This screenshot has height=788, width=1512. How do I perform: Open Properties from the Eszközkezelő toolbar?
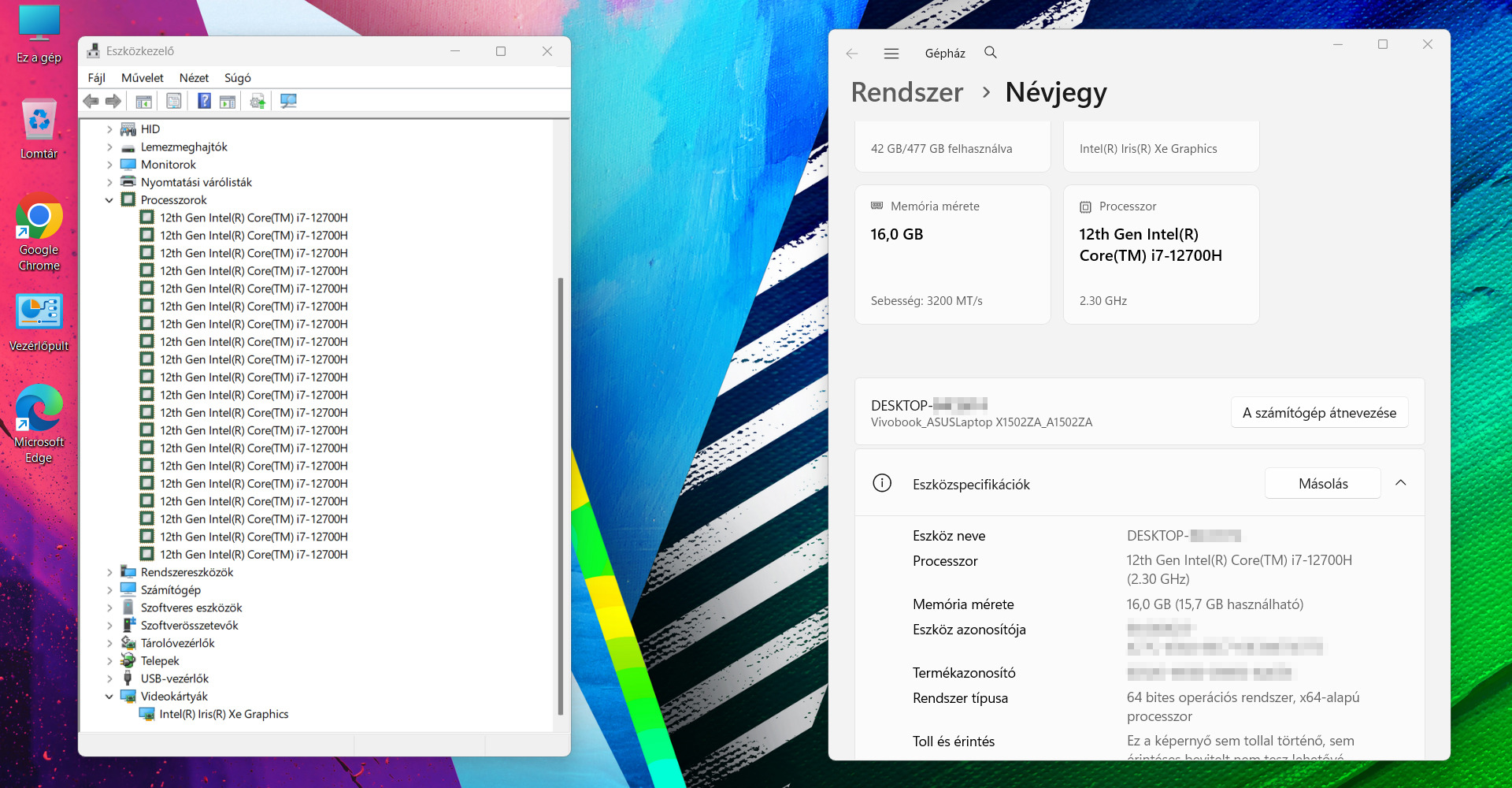pos(174,101)
